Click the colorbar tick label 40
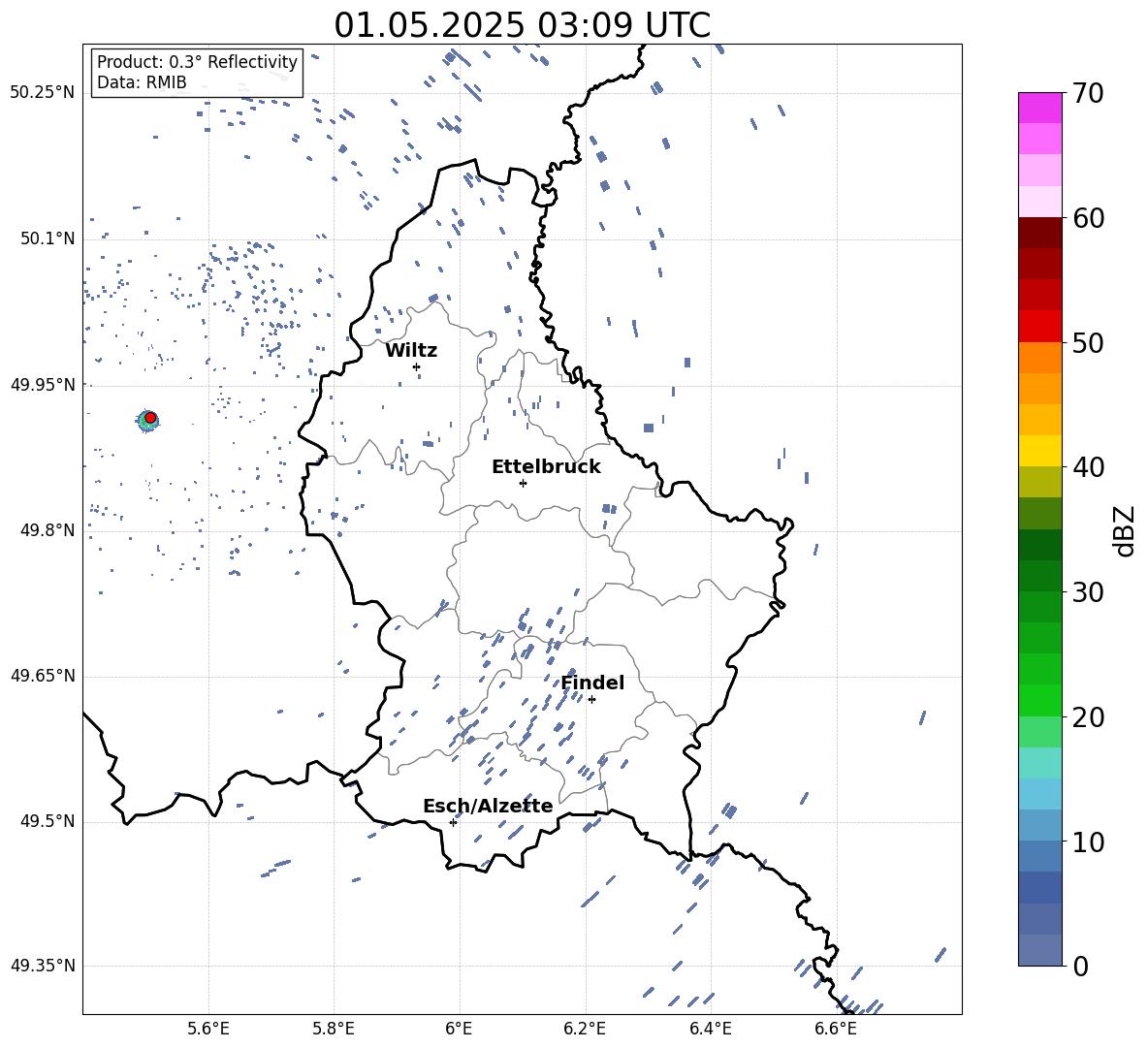The height and width of the screenshot is (1048, 1148). pos(1088,467)
